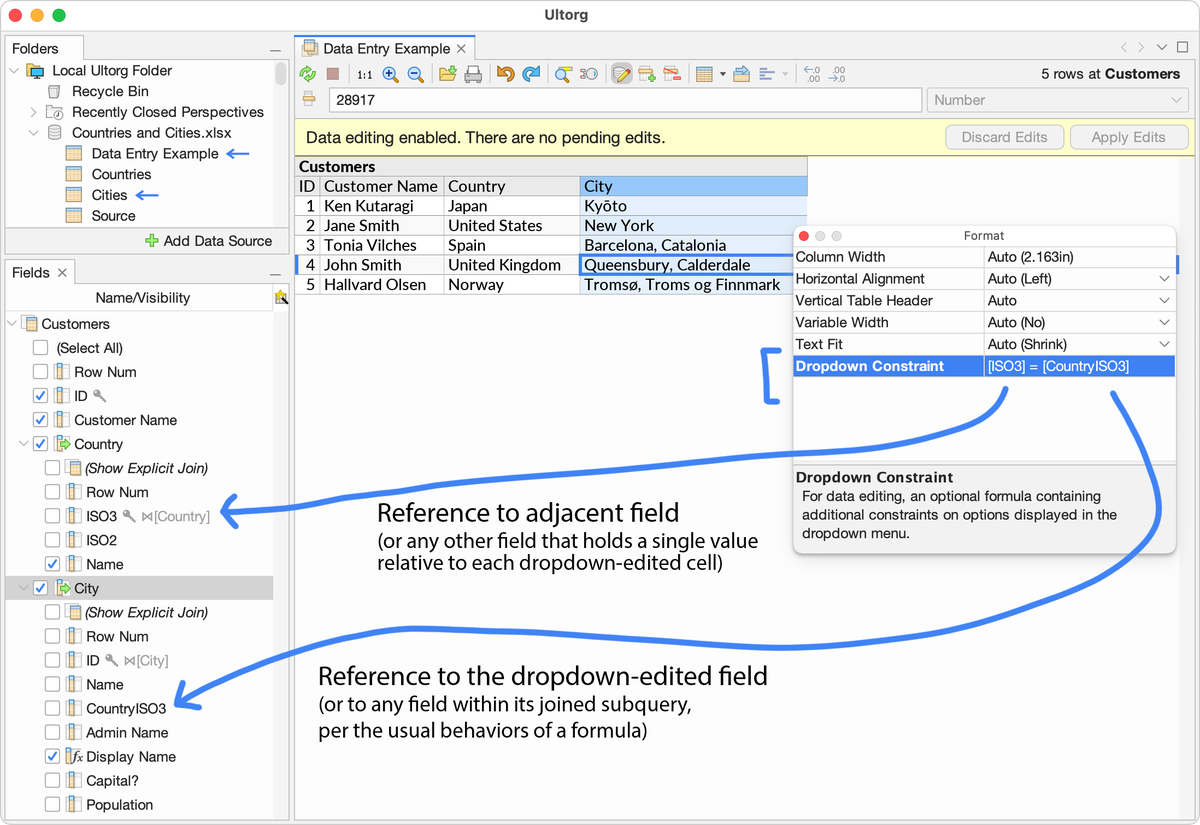Click the table layout grid icon
Image resolution: width=1200 pixels, height=825 pixels.
(704, 74)
